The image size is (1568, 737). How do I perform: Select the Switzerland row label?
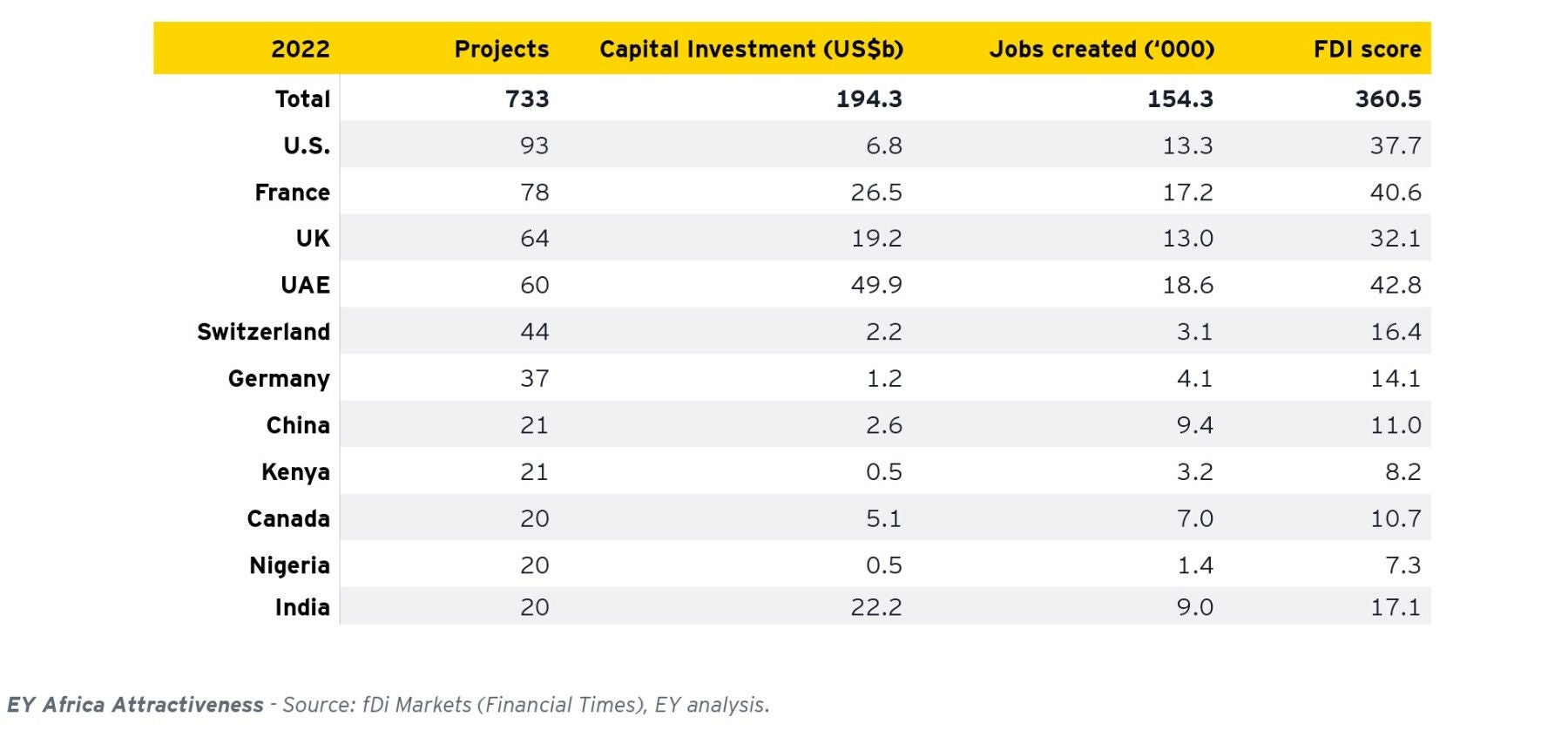coord(263,332)
